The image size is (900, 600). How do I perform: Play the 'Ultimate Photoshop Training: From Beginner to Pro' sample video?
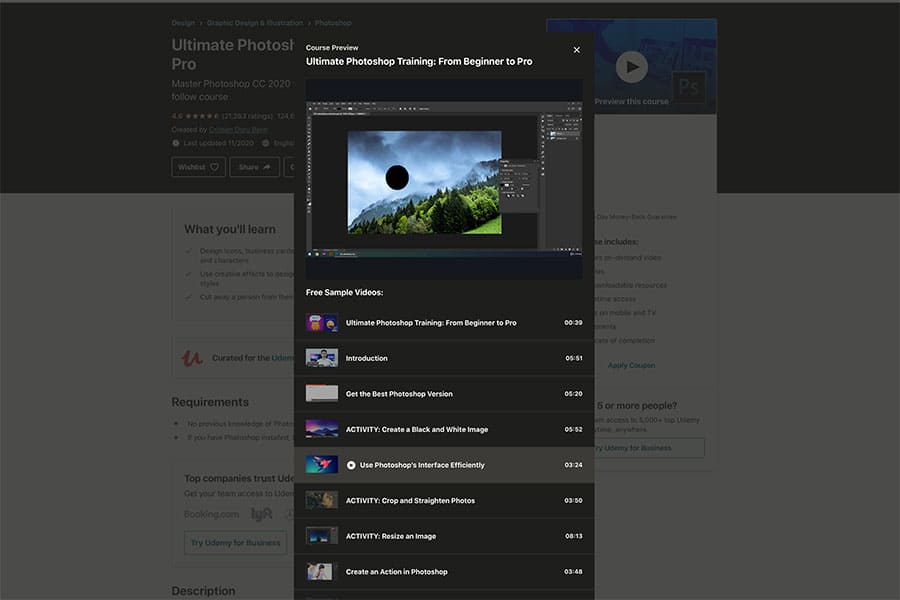coord(444,323)
